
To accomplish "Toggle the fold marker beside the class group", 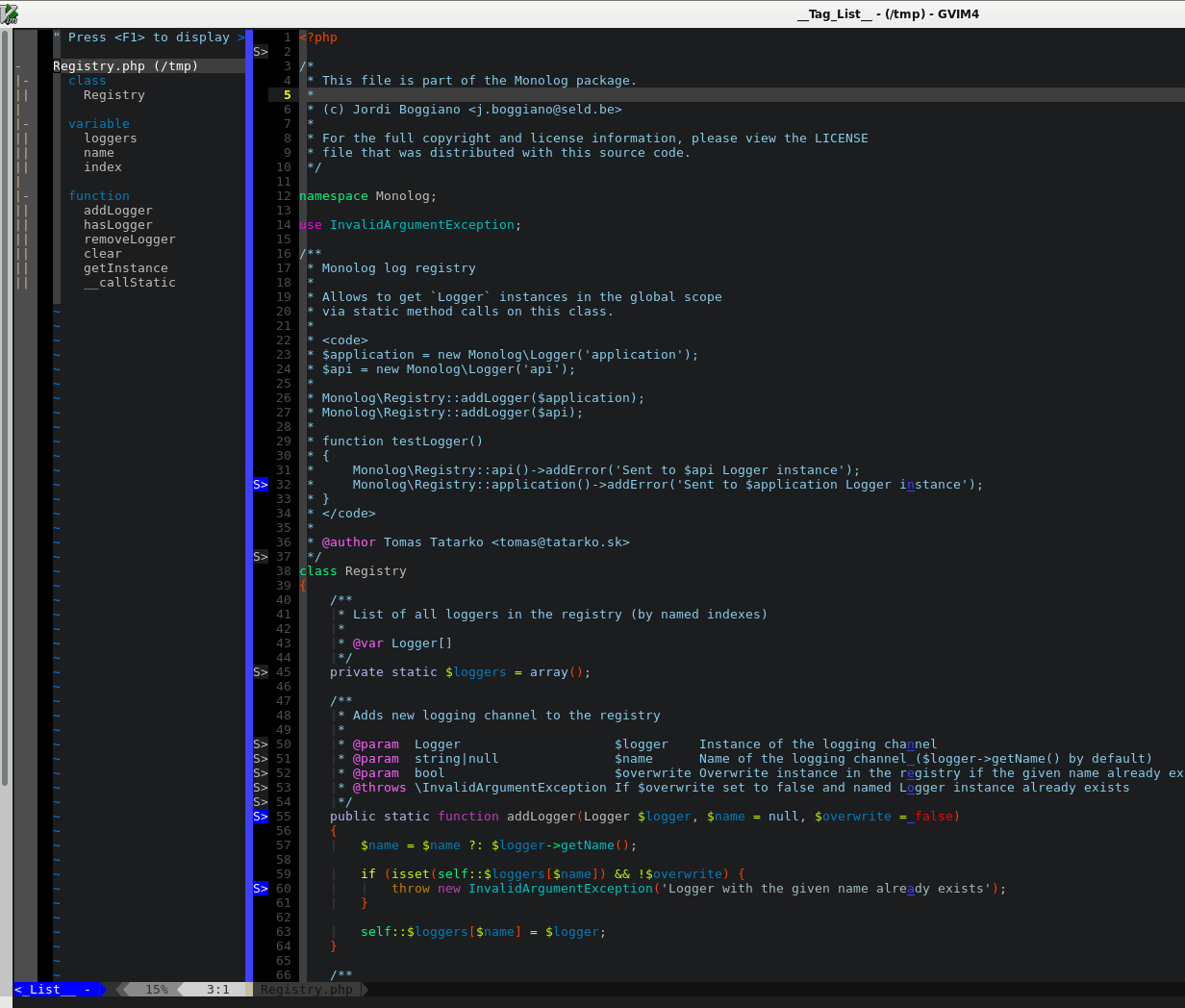I will pos(25,80).
